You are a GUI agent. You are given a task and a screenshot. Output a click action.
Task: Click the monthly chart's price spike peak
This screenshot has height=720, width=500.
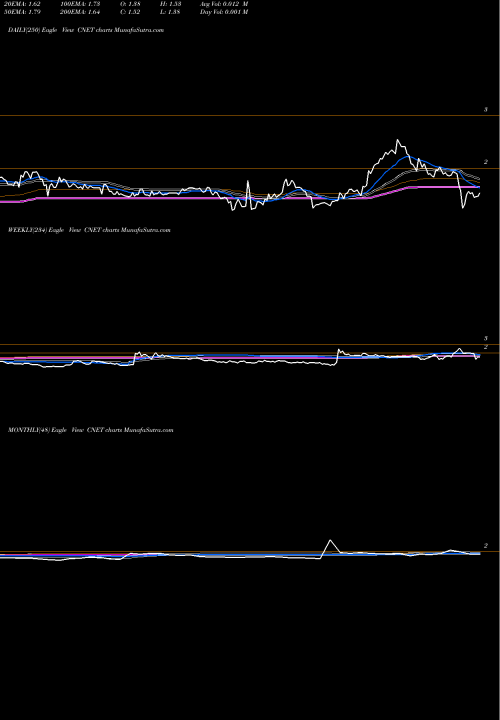[x=330, y=540]
